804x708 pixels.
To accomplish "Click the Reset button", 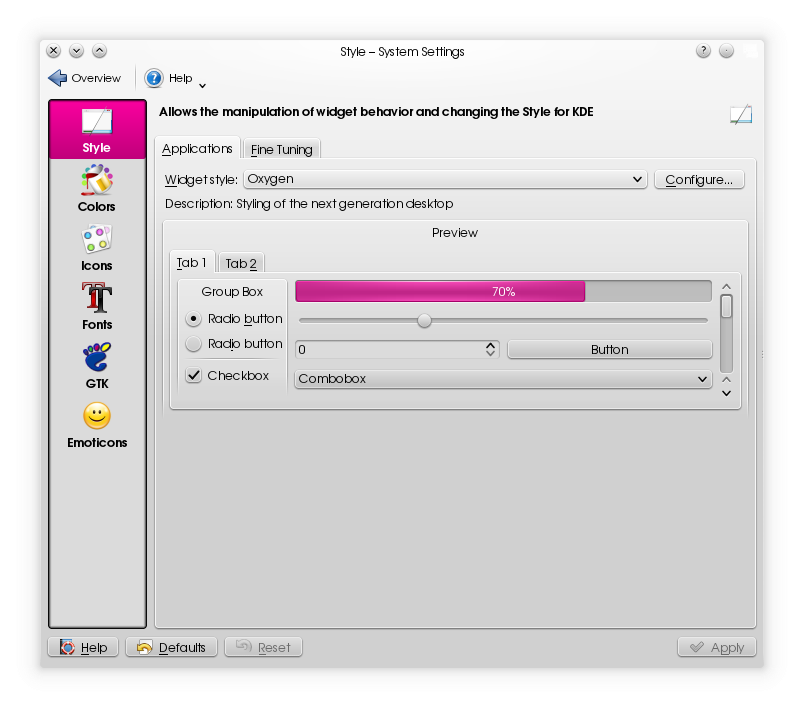I will pyautogui.click(x=263, y=648).
